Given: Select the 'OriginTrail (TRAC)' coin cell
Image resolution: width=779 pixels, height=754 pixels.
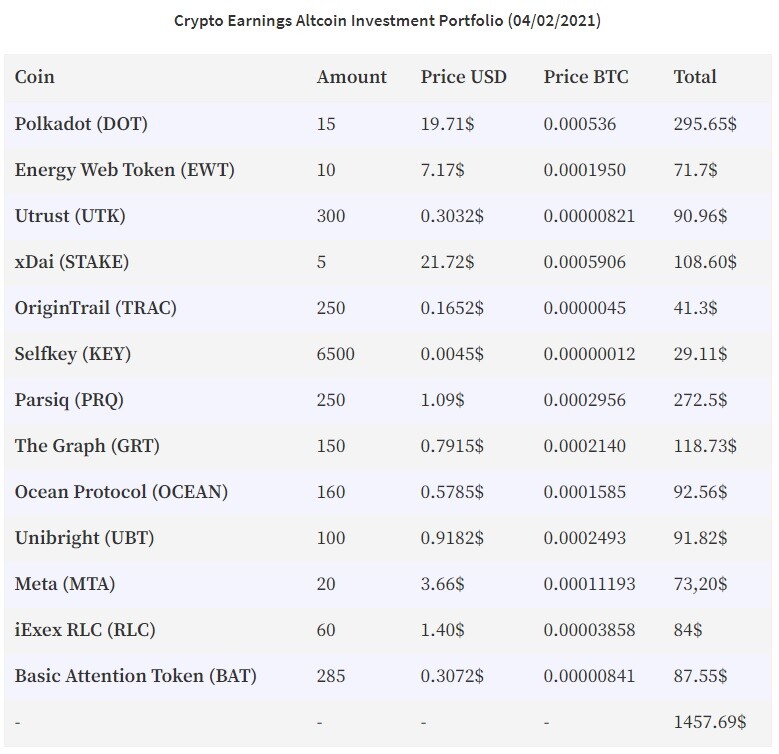Looking at the screenshot, I should click(x=96, y=308).
